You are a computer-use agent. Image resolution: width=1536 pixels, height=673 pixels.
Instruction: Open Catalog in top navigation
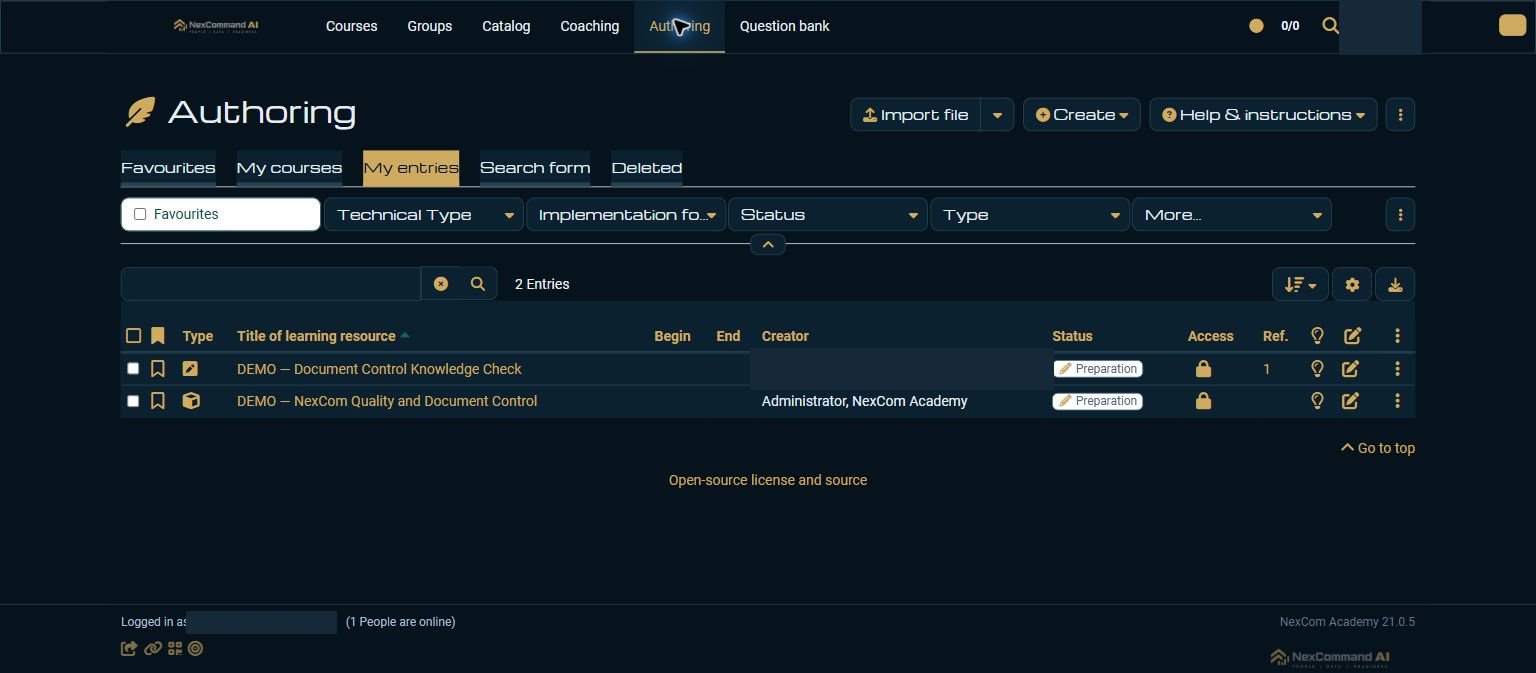506,26
